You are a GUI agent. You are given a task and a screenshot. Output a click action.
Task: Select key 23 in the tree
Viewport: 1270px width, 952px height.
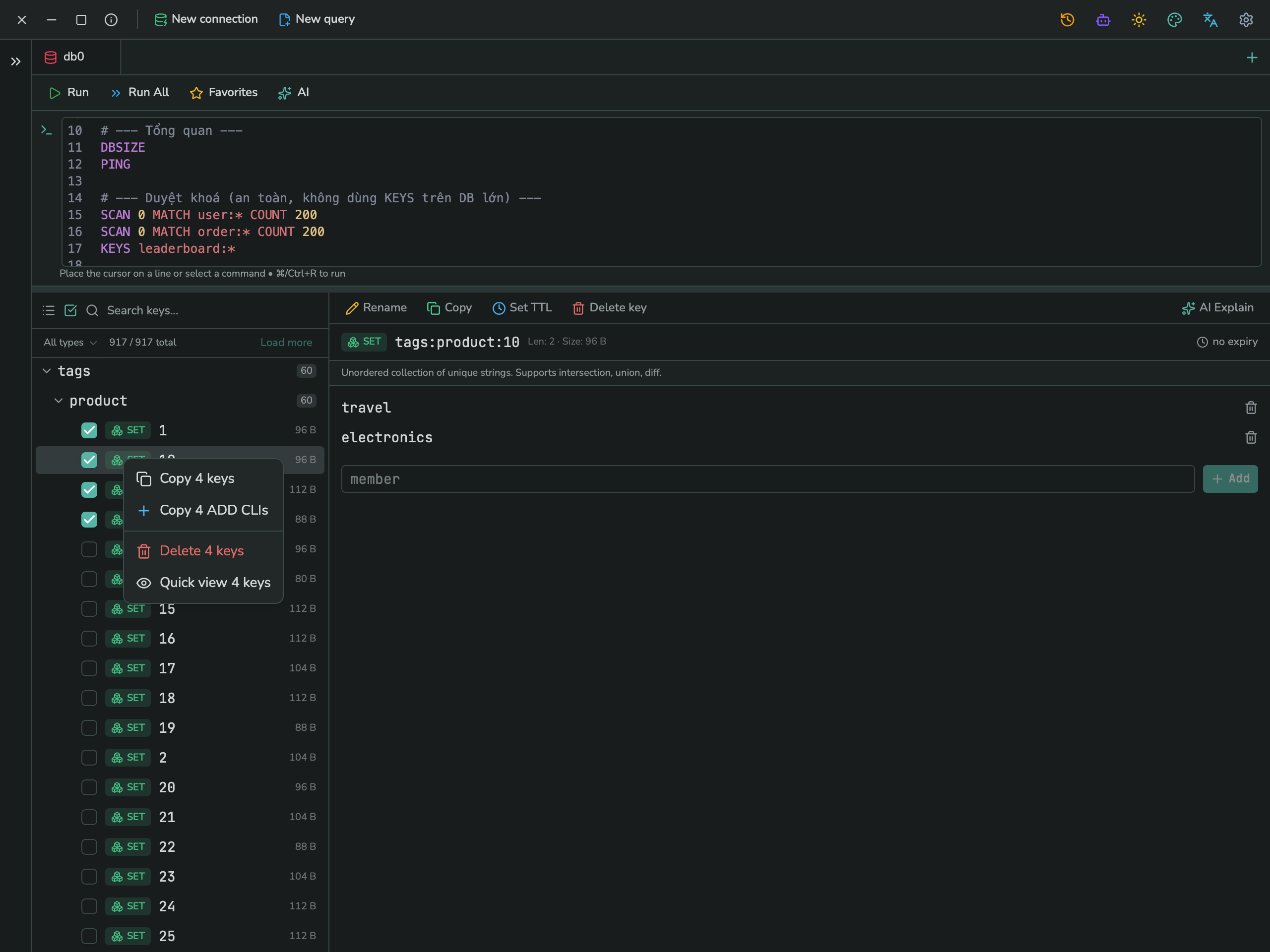coord(180,876)
